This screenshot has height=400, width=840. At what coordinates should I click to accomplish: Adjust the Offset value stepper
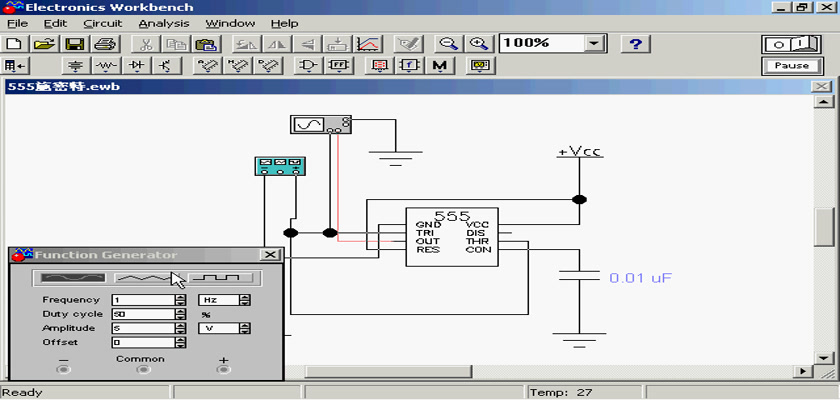click(181, 342)
